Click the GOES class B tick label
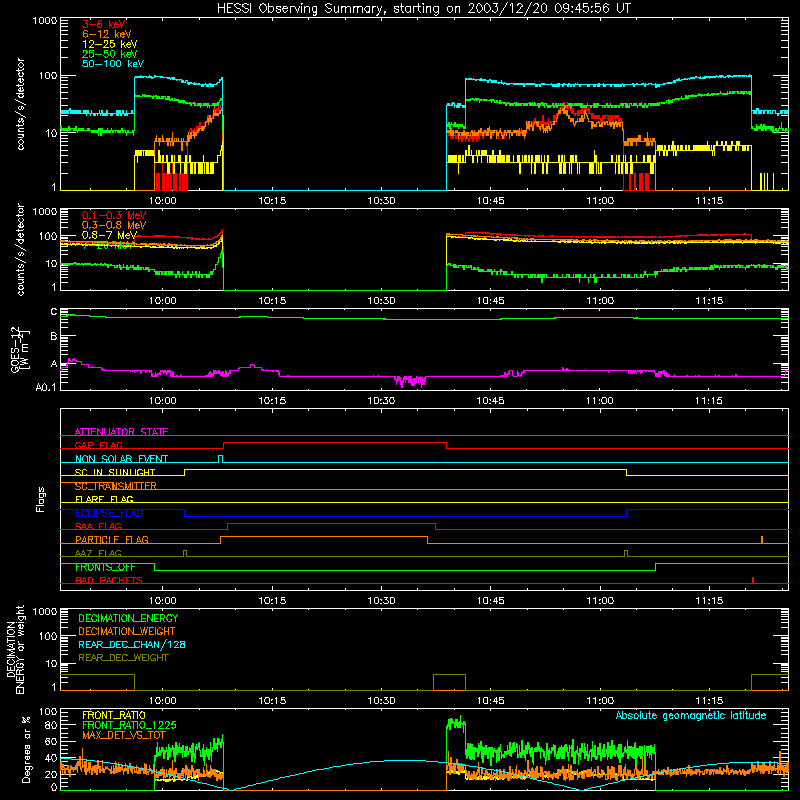Image resolution: width=800 pixels, height=800 pixels. click(x=54, y=337)
